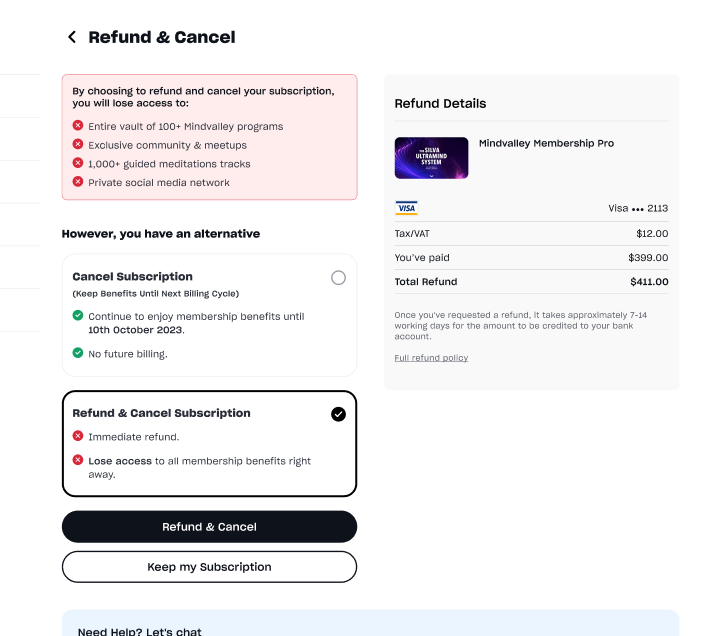
Task: Click the back arrow beside Refund & Cancel
Action: coord(71,37)
